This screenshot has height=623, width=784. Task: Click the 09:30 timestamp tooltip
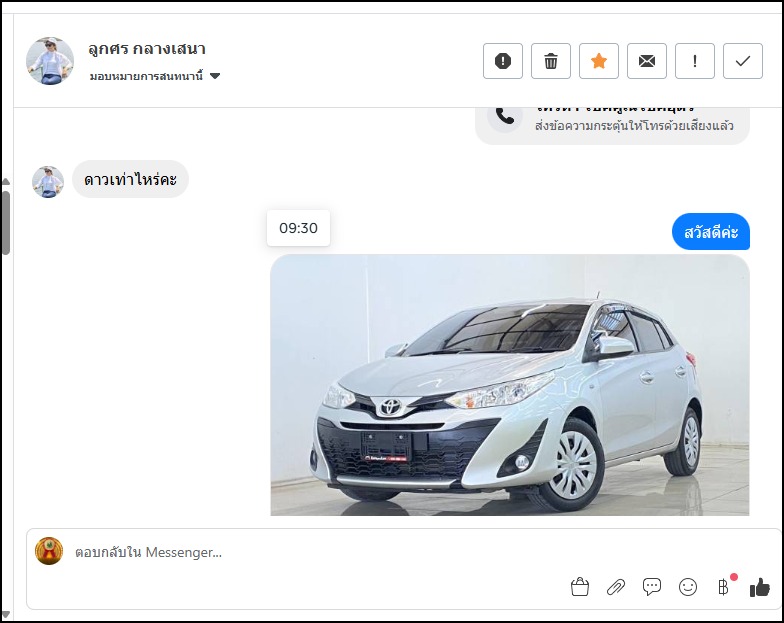click(x=298, y=228)
